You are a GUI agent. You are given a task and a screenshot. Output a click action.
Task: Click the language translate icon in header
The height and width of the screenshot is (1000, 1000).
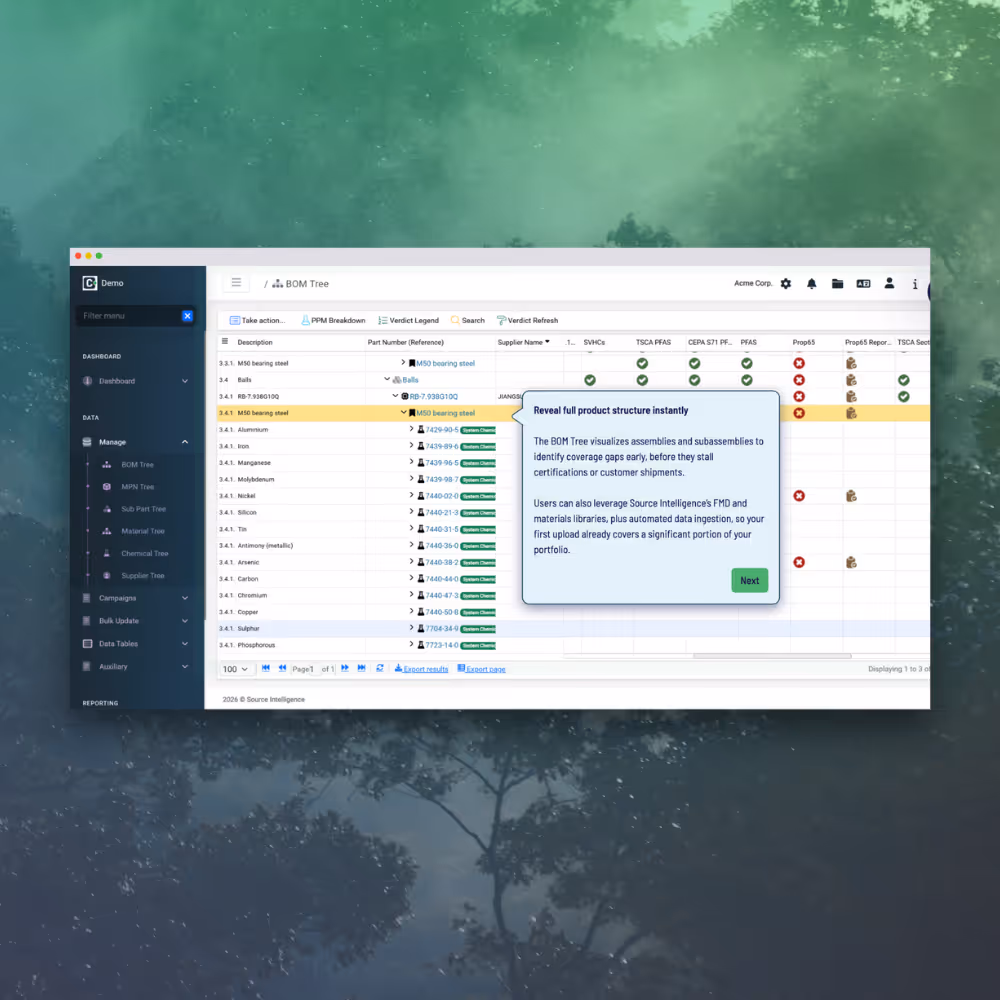point(863,284)
